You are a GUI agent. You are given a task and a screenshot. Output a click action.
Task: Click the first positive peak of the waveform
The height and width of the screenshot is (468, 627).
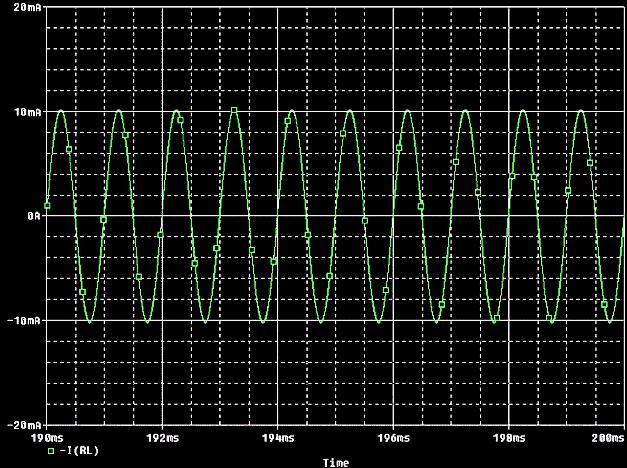(61, 111)
